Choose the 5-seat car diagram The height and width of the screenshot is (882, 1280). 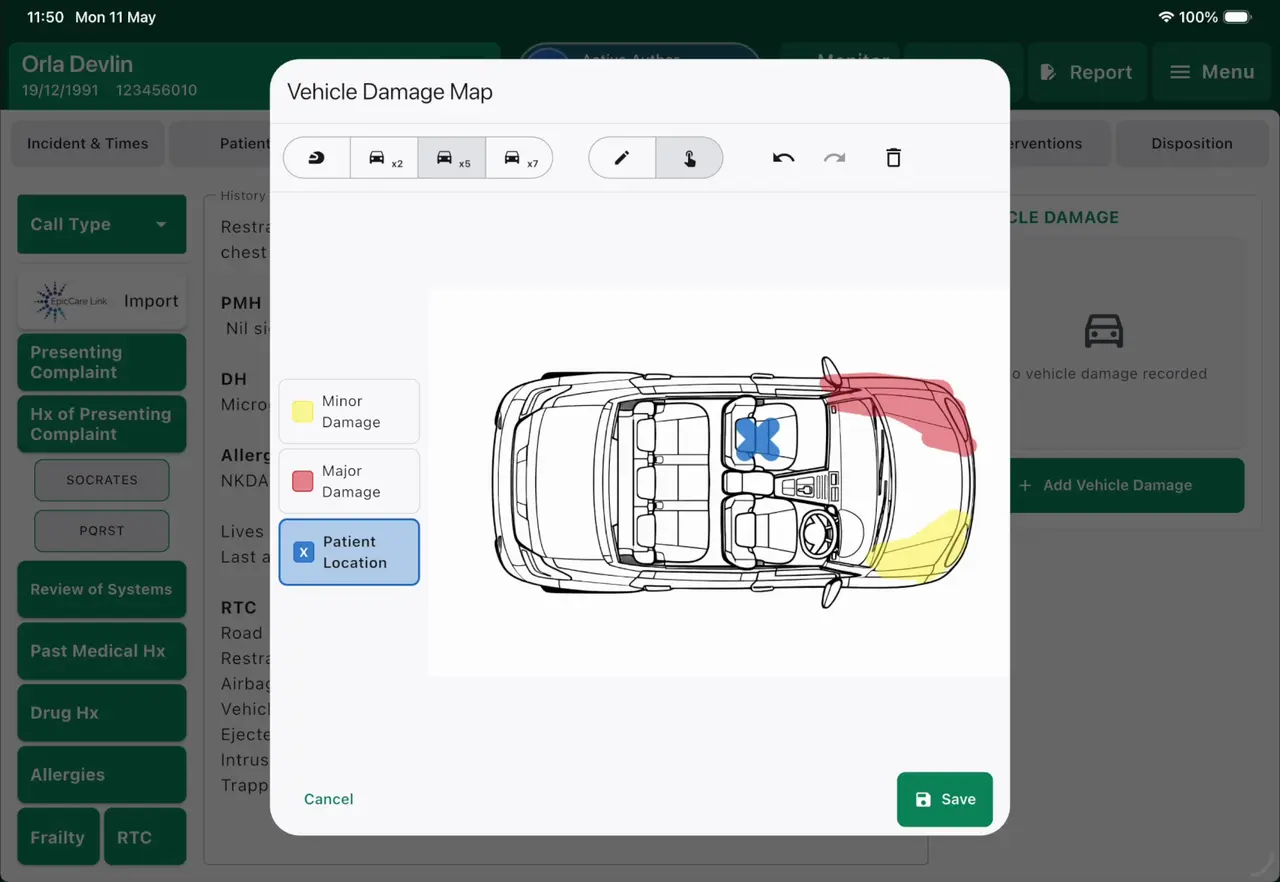(452, 158)
